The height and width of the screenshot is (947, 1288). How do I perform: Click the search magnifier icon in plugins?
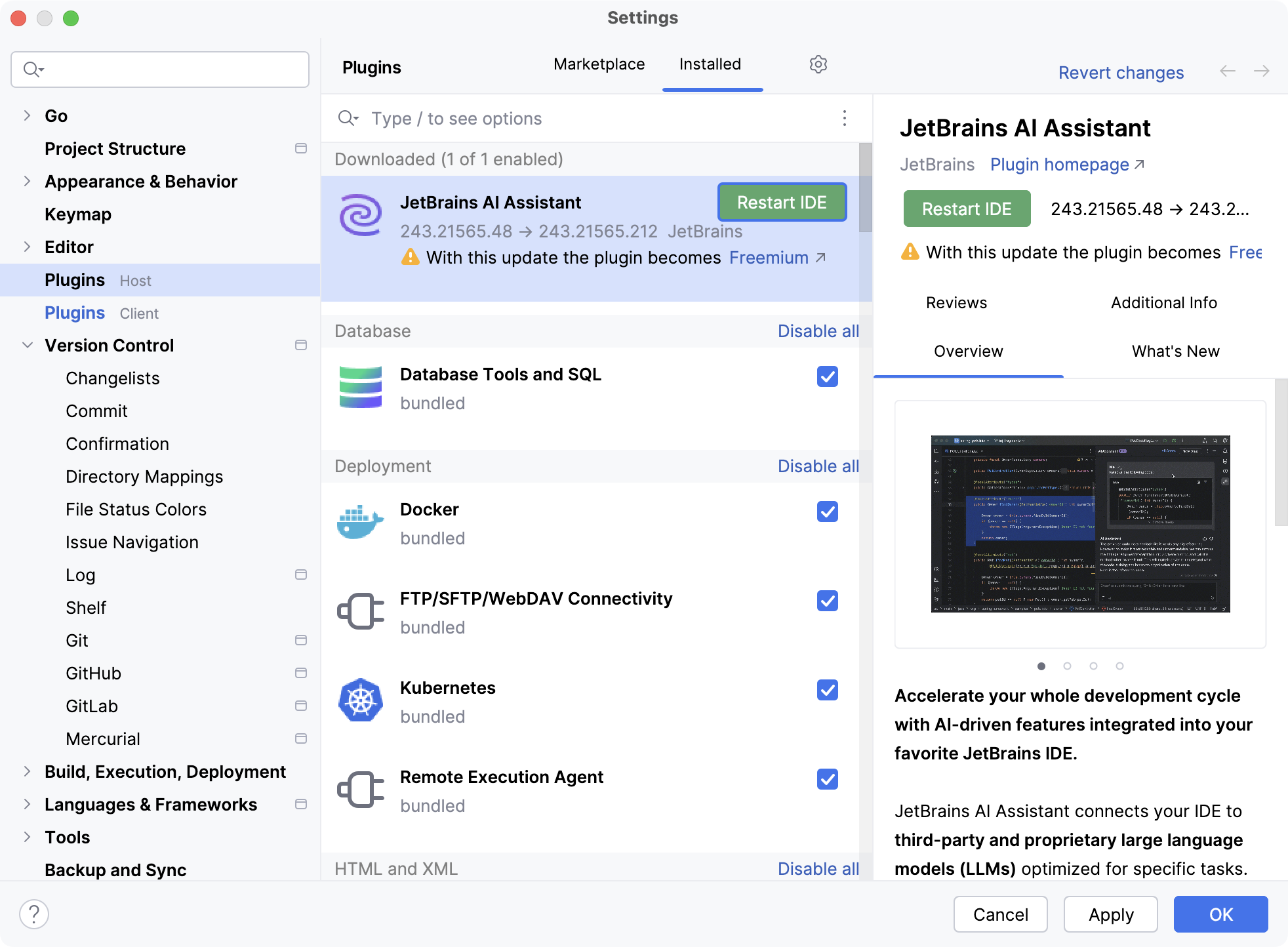[348, 118]
